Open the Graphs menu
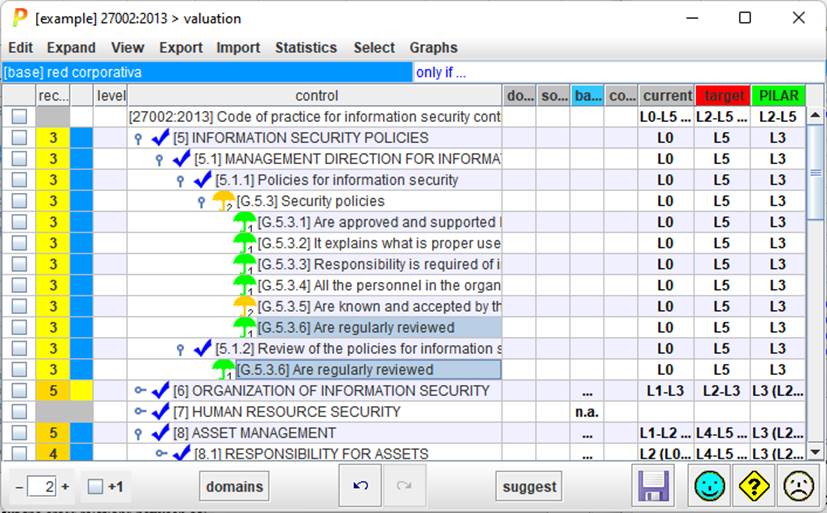Viewport: 827px width, 513px height. [434, 47]
